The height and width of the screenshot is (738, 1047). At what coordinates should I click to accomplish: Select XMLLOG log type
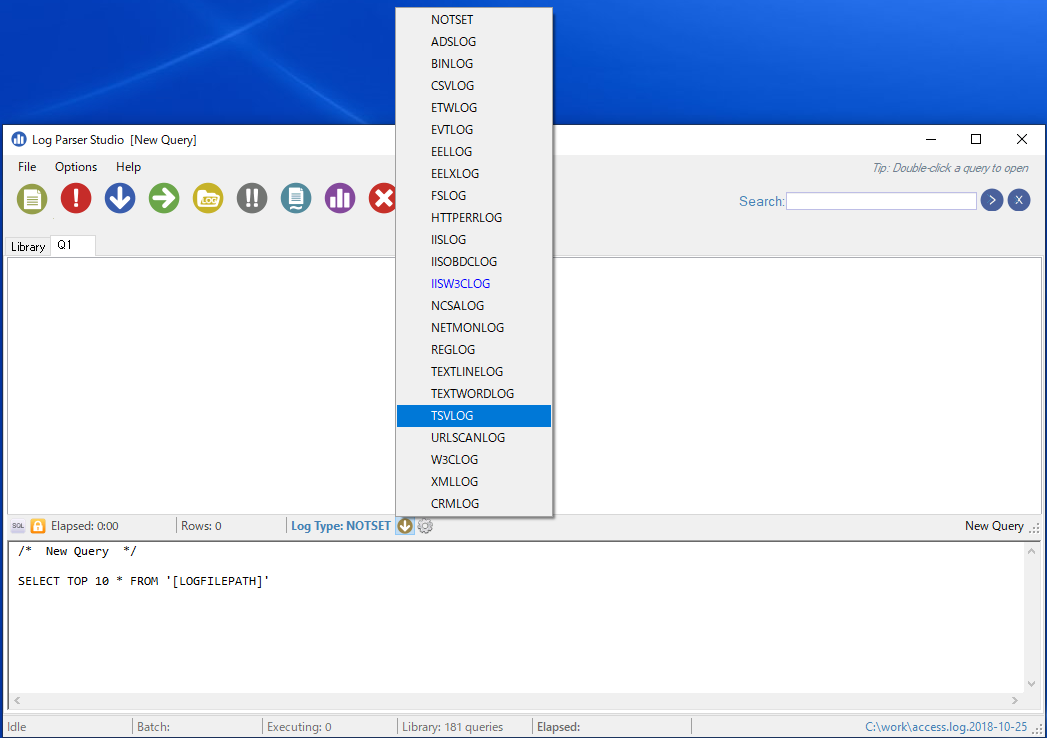(x=474, y=482)
